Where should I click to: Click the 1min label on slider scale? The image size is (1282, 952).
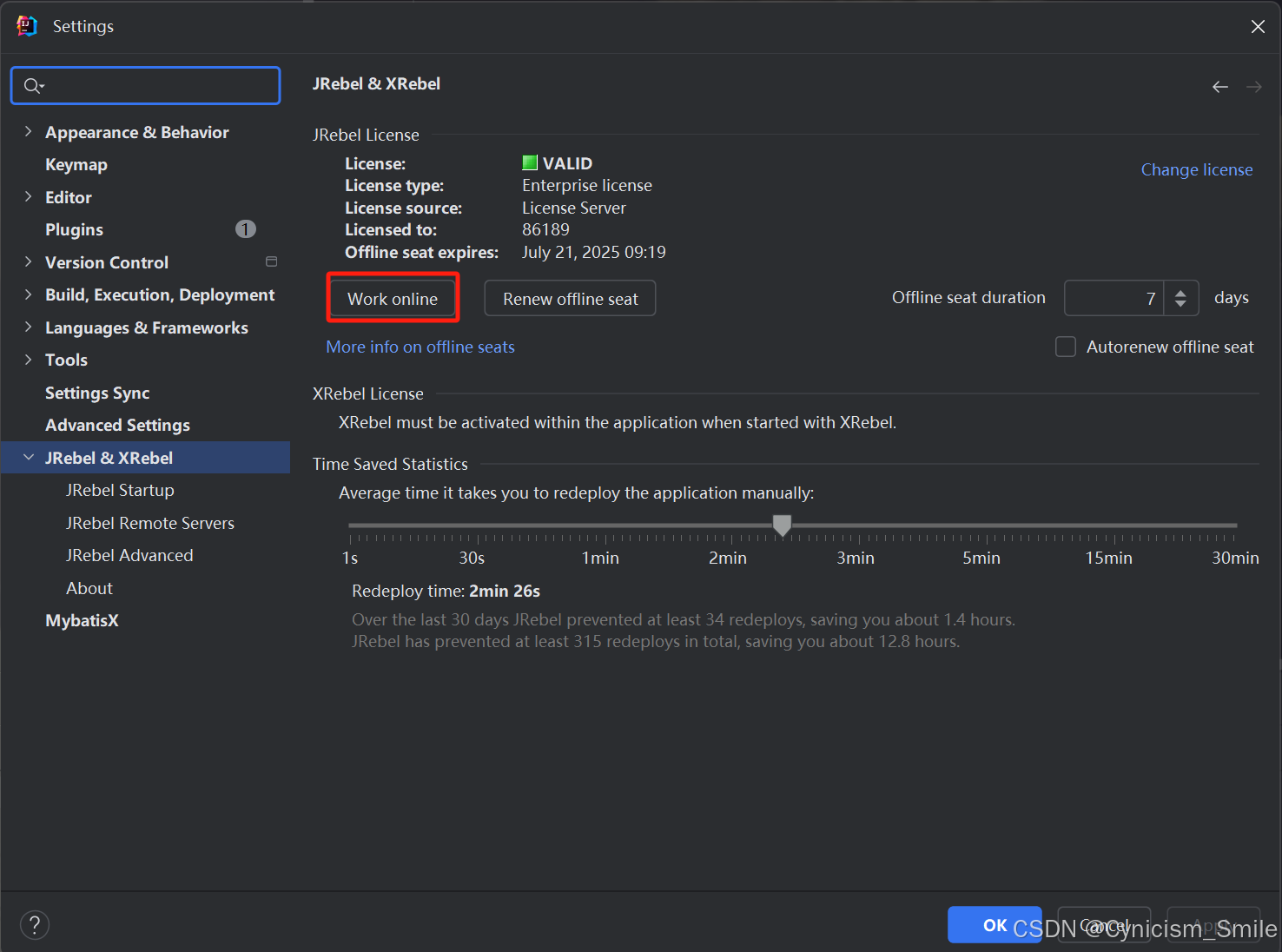click(x=600, y=558)
